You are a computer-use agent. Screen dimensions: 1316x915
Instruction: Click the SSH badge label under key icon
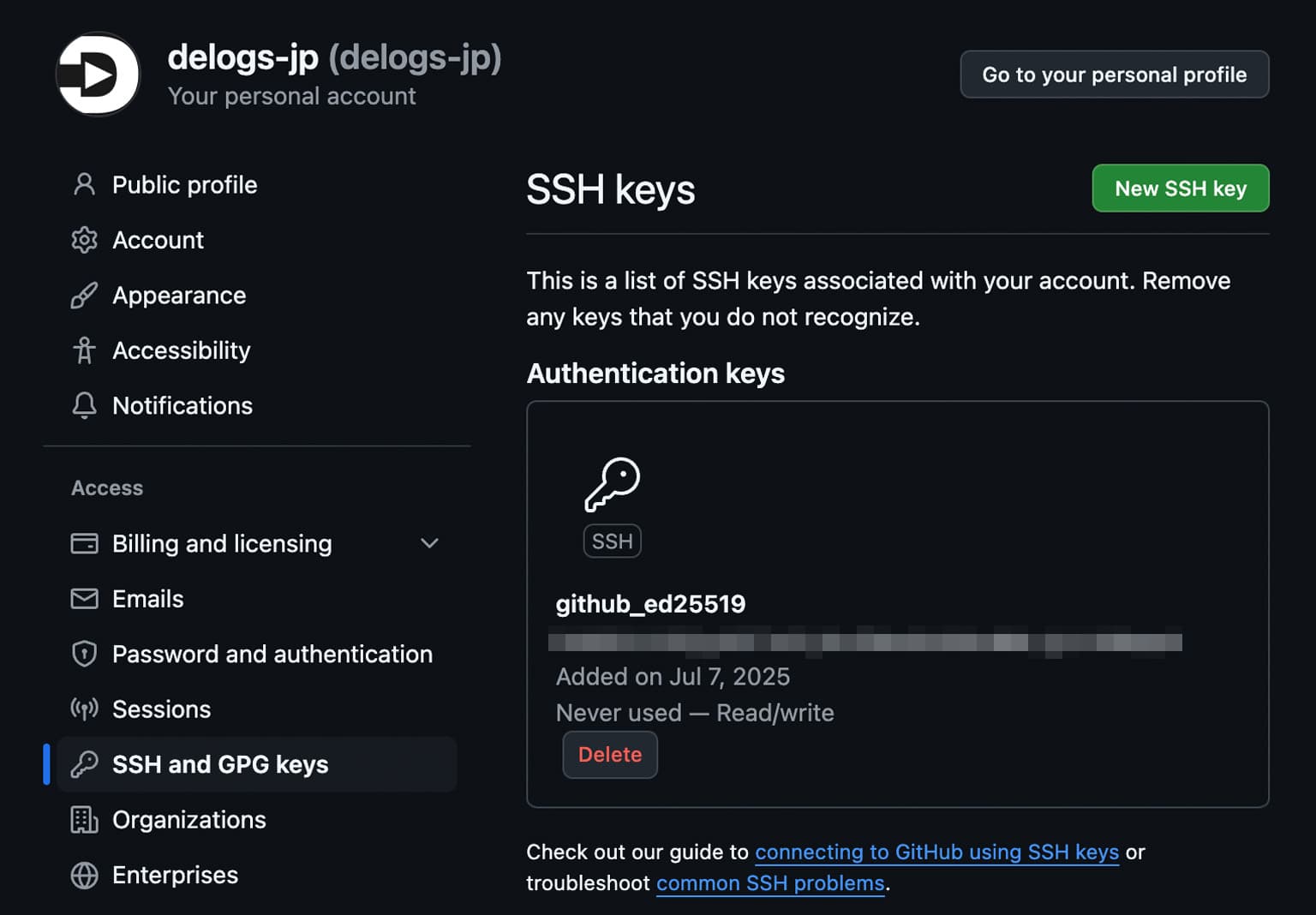click(x=612, y=541)
